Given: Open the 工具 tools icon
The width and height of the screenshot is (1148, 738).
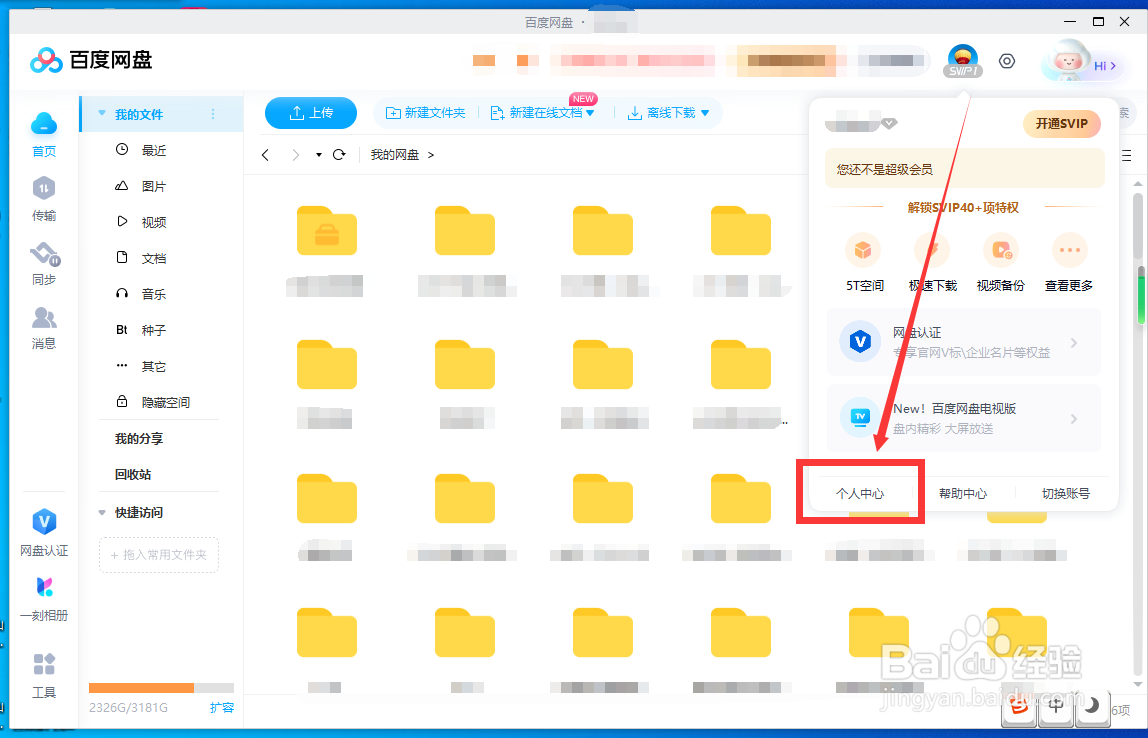Looking at the screenshot, I should coord(43,672).
